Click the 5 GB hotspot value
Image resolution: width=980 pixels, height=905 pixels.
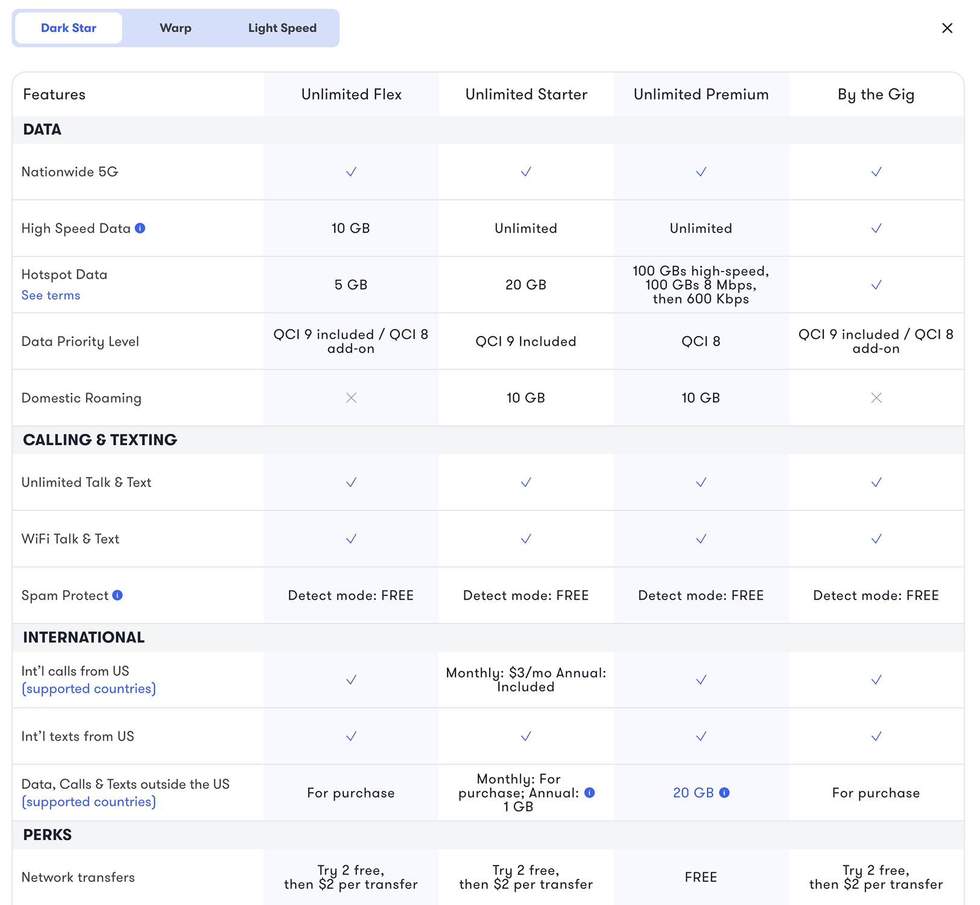click(351, 285)
